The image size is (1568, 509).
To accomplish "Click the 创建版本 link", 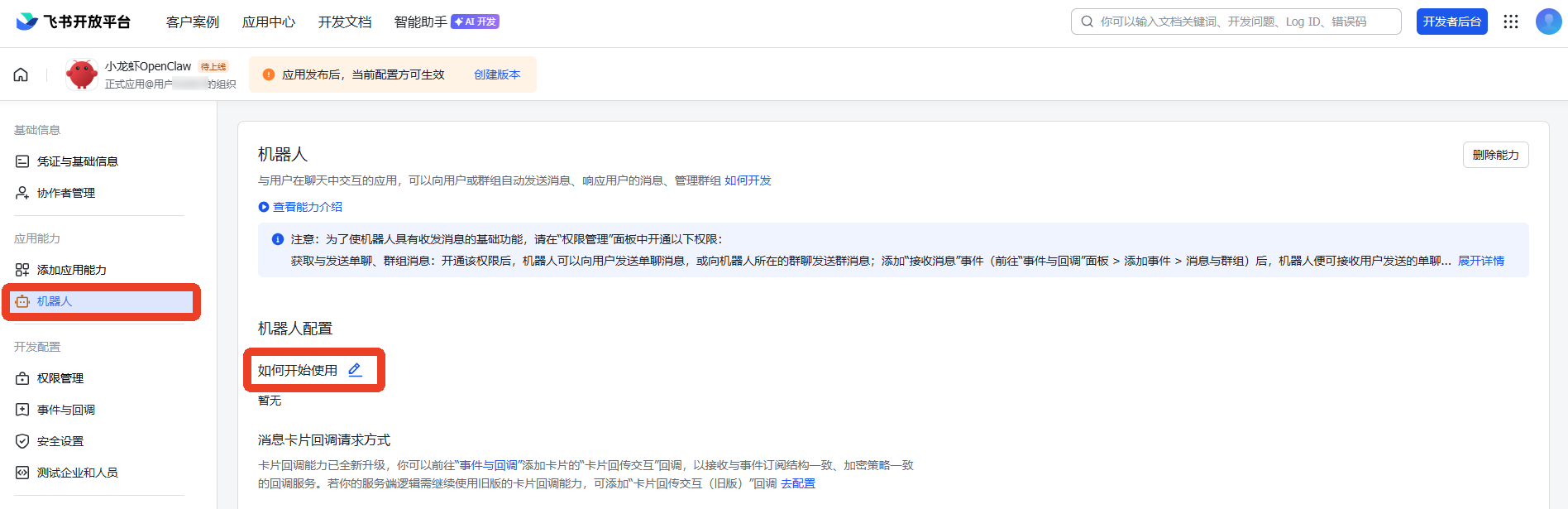I will (497, 74).
